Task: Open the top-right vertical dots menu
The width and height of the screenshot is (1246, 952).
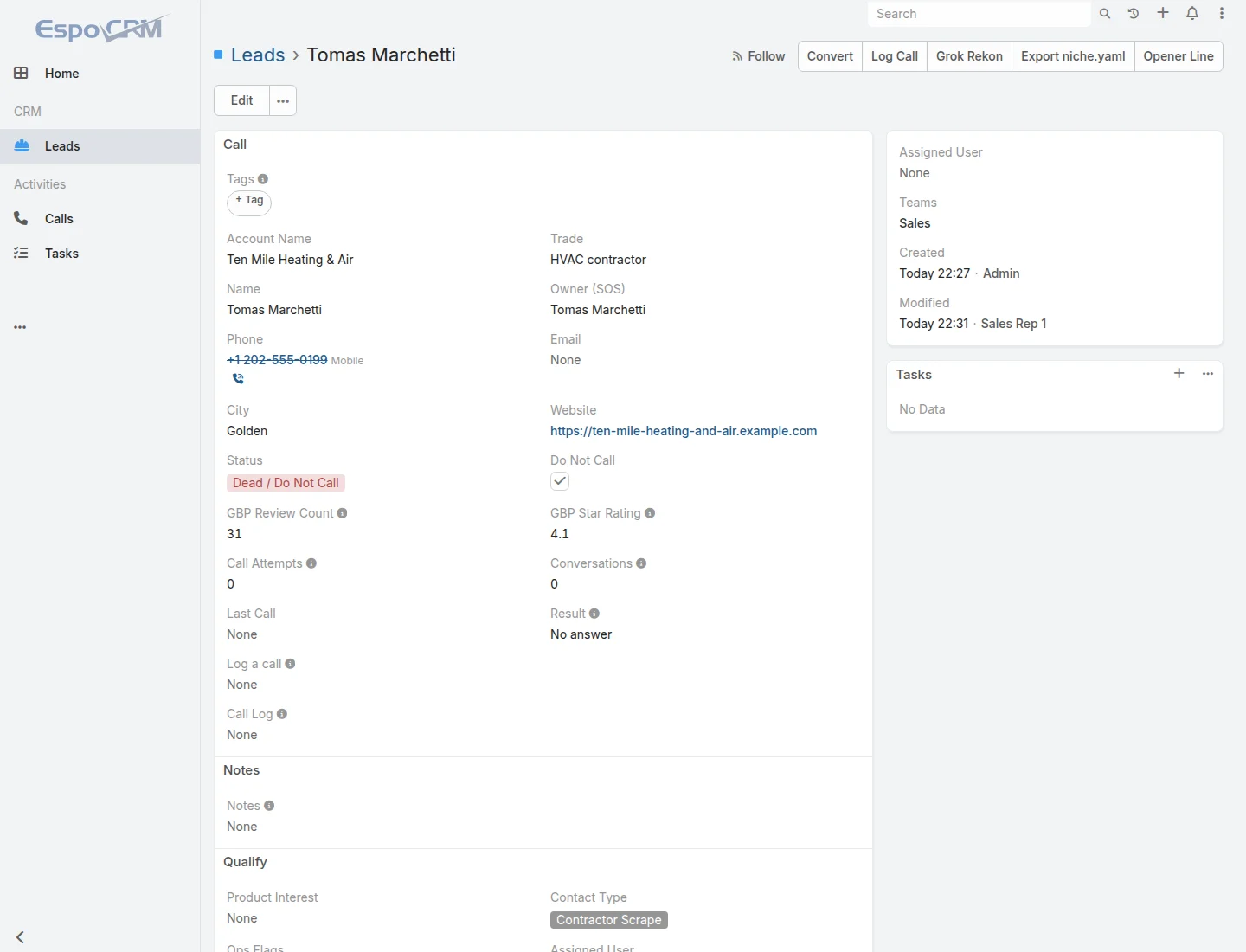Action: (1222, 13)
